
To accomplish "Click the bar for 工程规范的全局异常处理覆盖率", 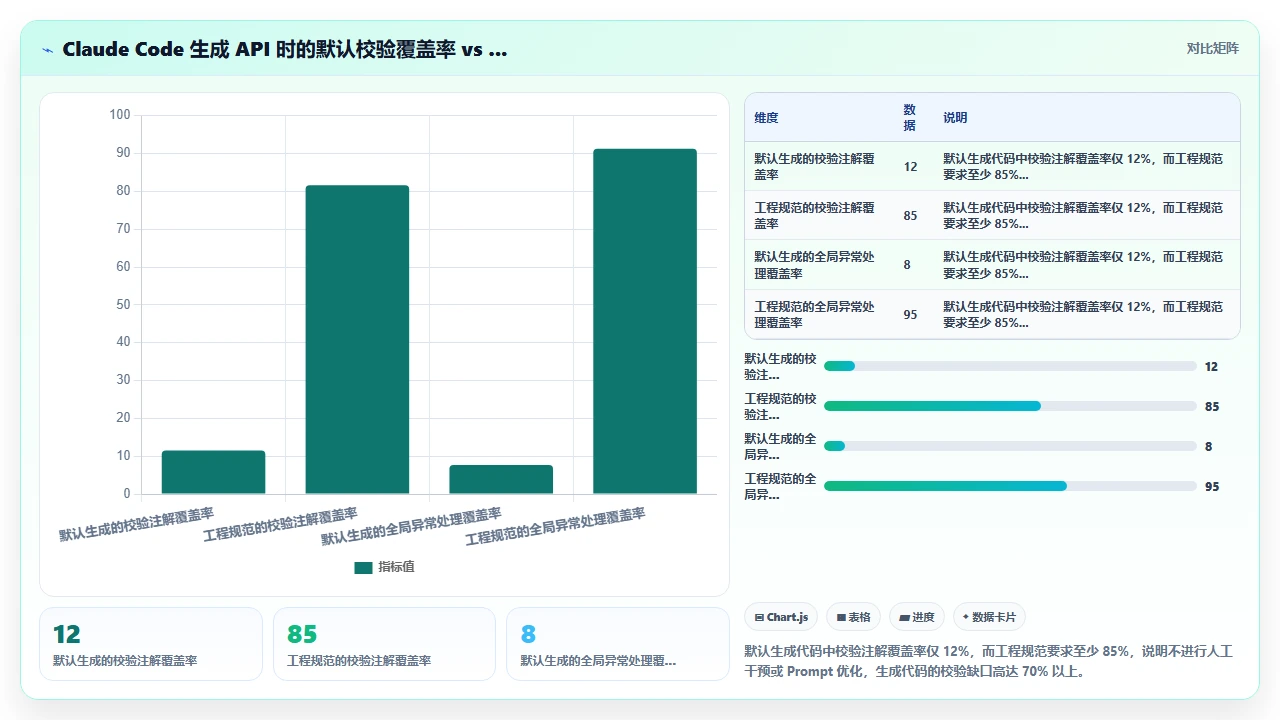I will click(x=645, y=321).
